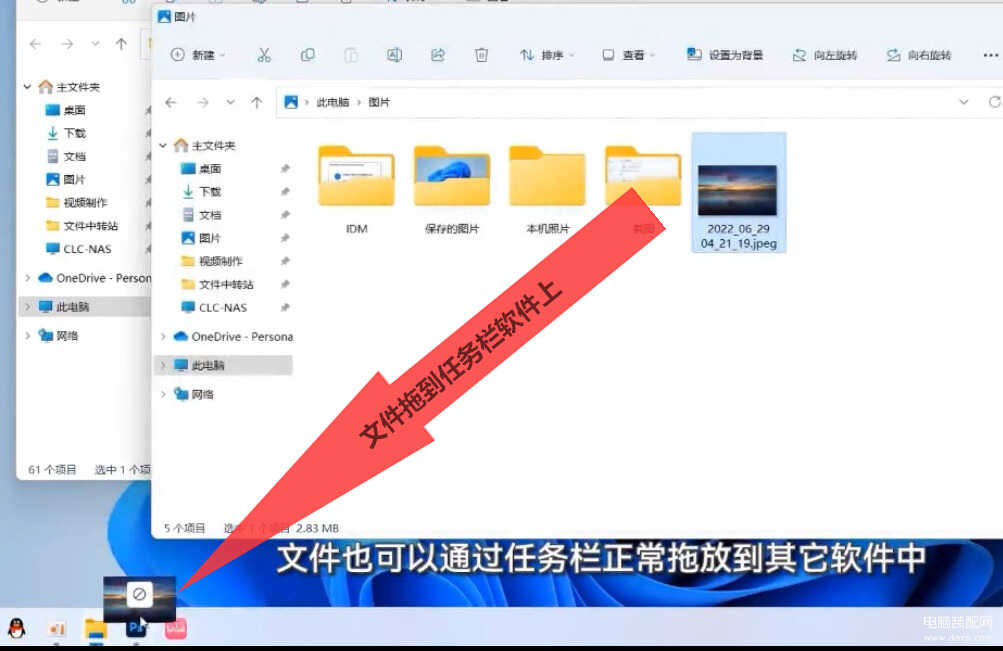The height and width of the screenshot is (651, 1003).
Task: Expand OneDrive - Personal in front window sidebar
Action: coord(165,337)
